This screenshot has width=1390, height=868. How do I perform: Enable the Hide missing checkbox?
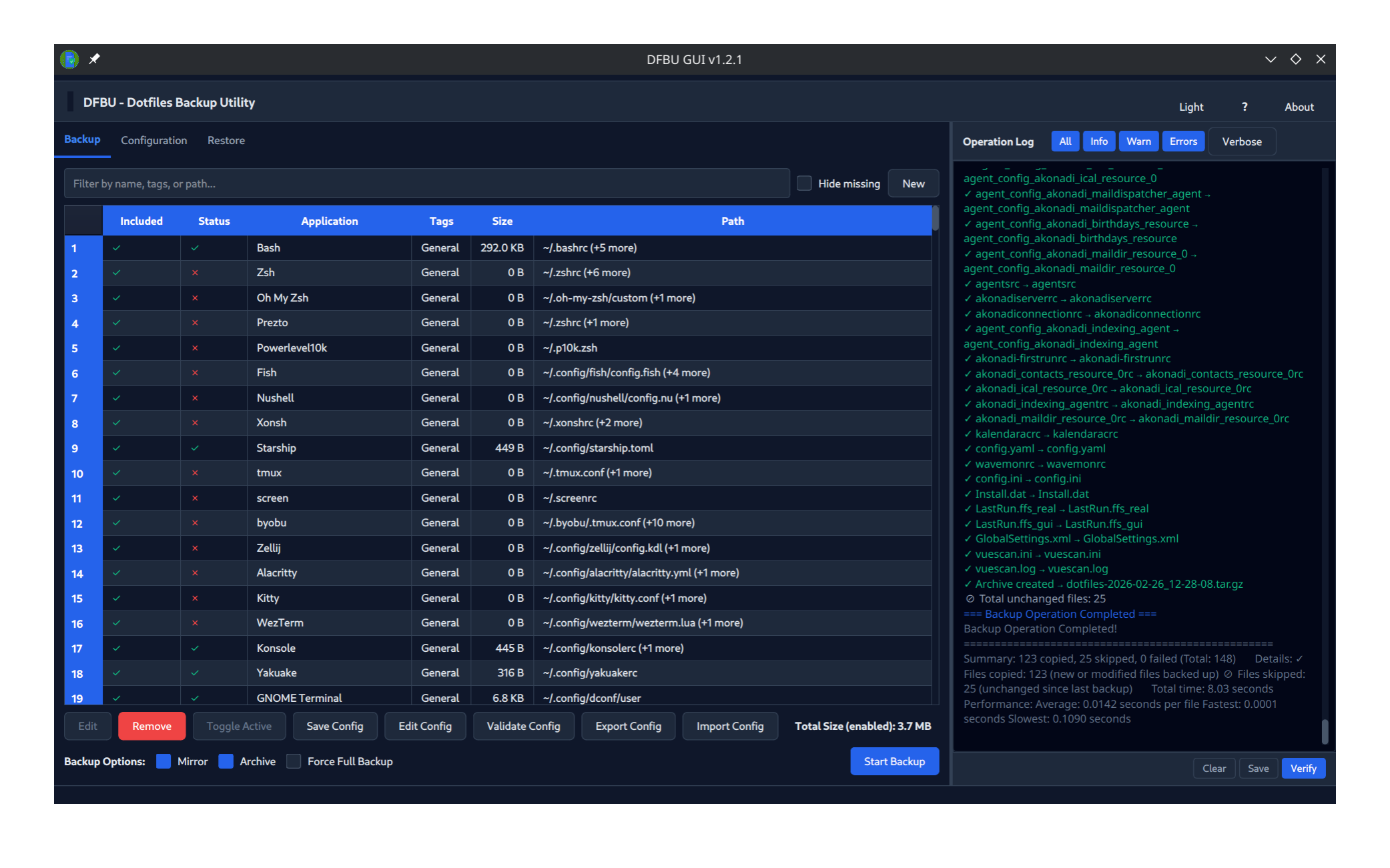pos(804,183)
